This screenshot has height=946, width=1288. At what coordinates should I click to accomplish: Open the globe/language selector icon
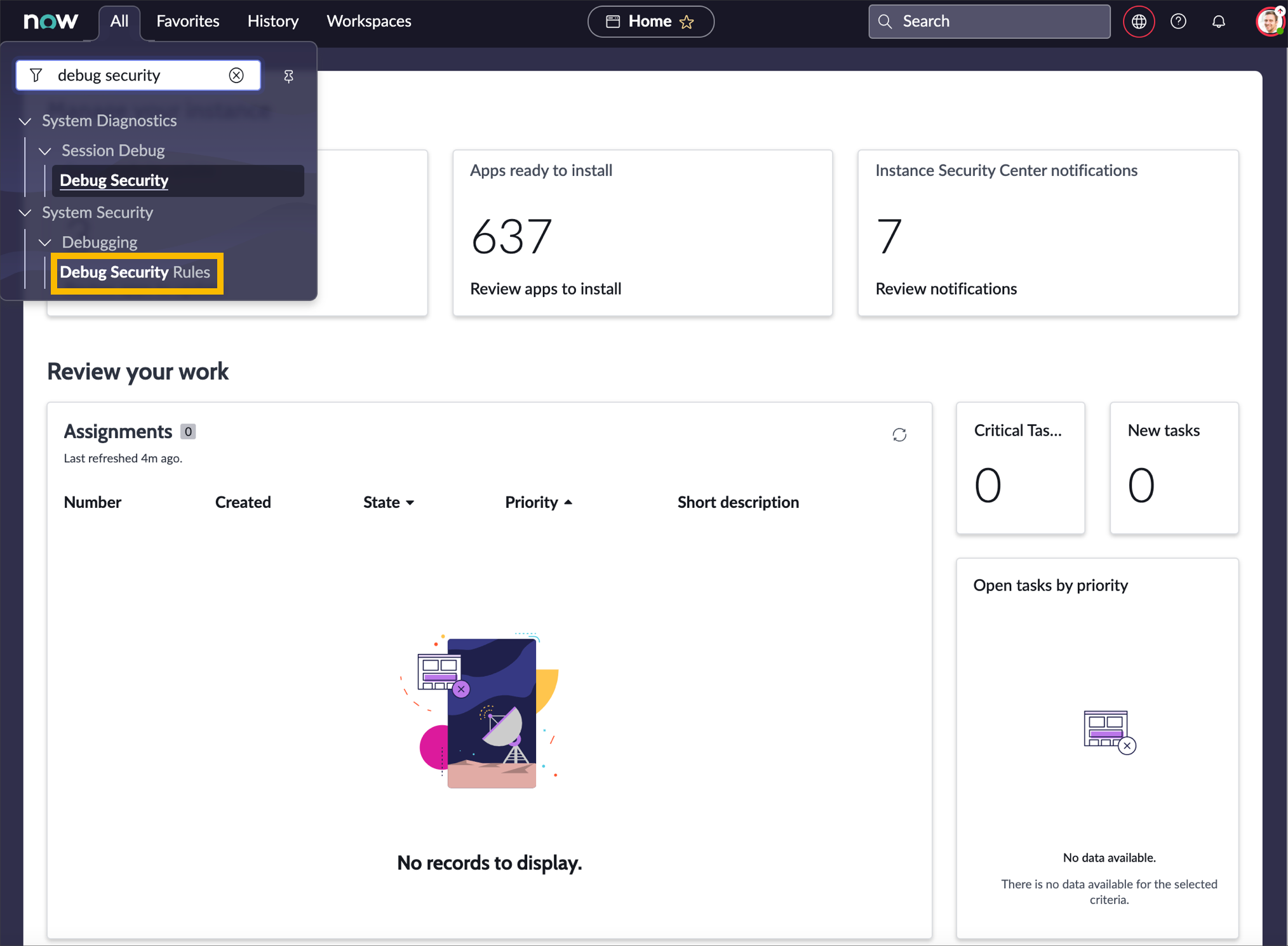coord(1139,22)
